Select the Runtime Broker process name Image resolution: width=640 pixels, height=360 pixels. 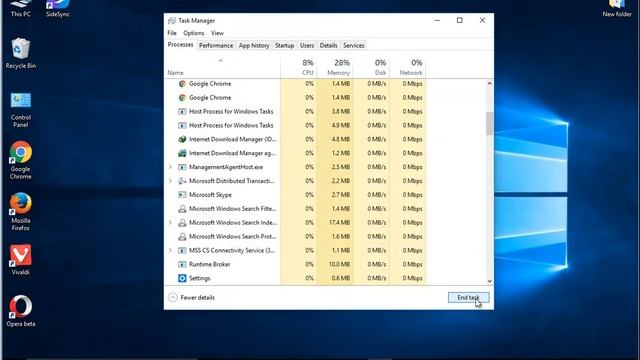209,264
